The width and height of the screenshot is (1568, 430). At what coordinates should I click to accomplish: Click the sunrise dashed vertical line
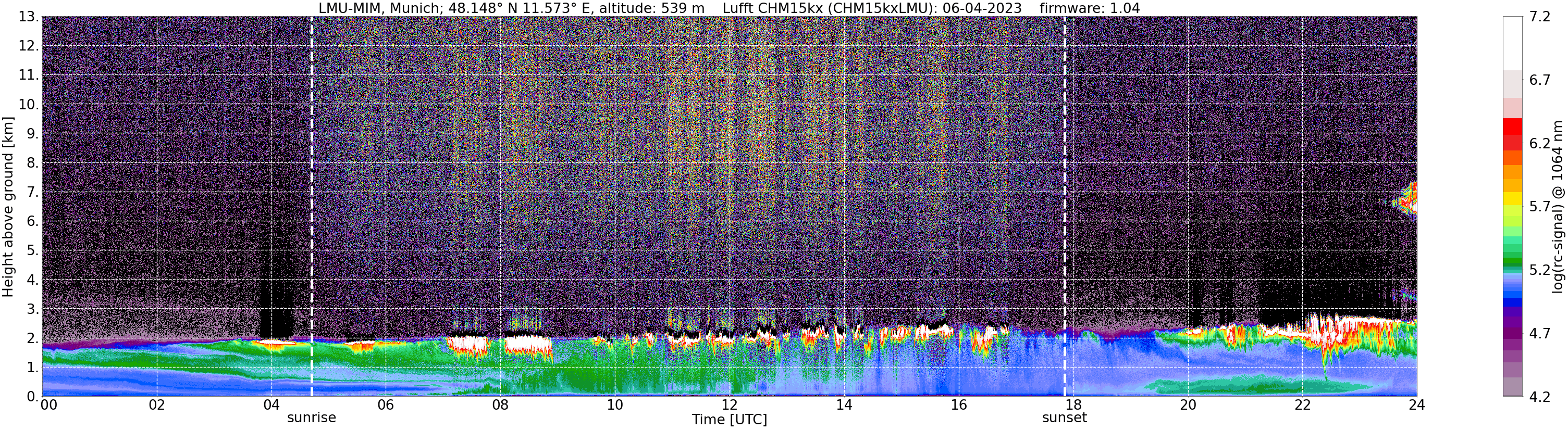(312, 206)
